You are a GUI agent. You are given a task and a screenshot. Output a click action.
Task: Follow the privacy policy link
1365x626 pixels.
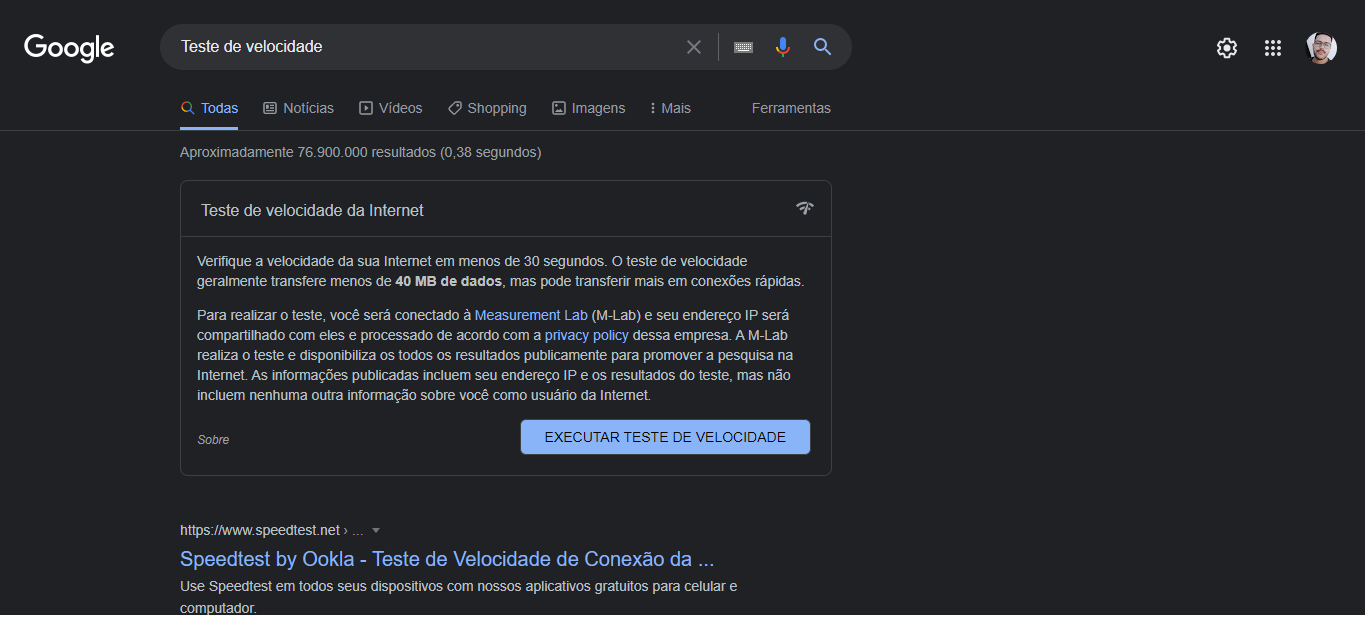(586, 335)
